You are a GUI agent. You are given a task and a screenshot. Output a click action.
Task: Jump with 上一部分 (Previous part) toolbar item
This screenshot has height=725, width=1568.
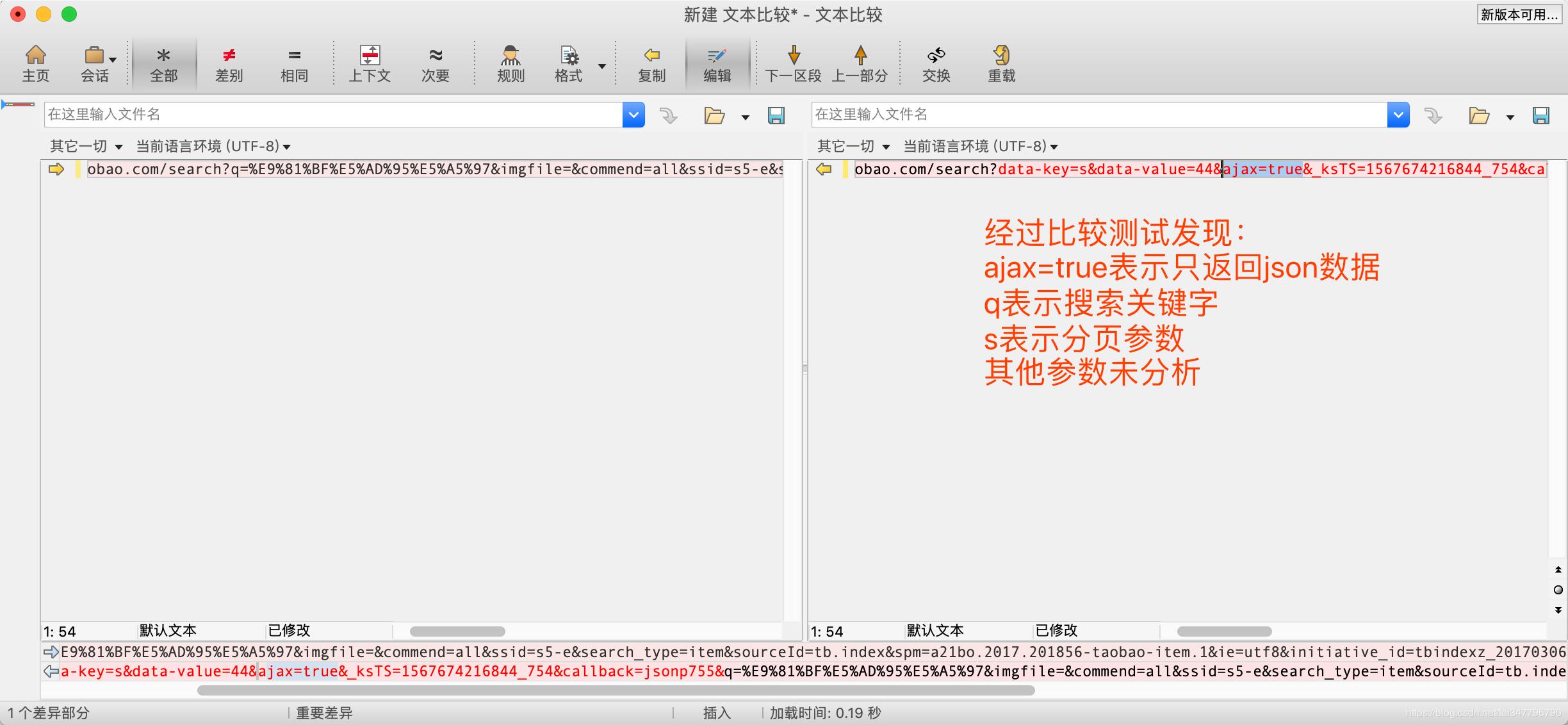[861, 62]
